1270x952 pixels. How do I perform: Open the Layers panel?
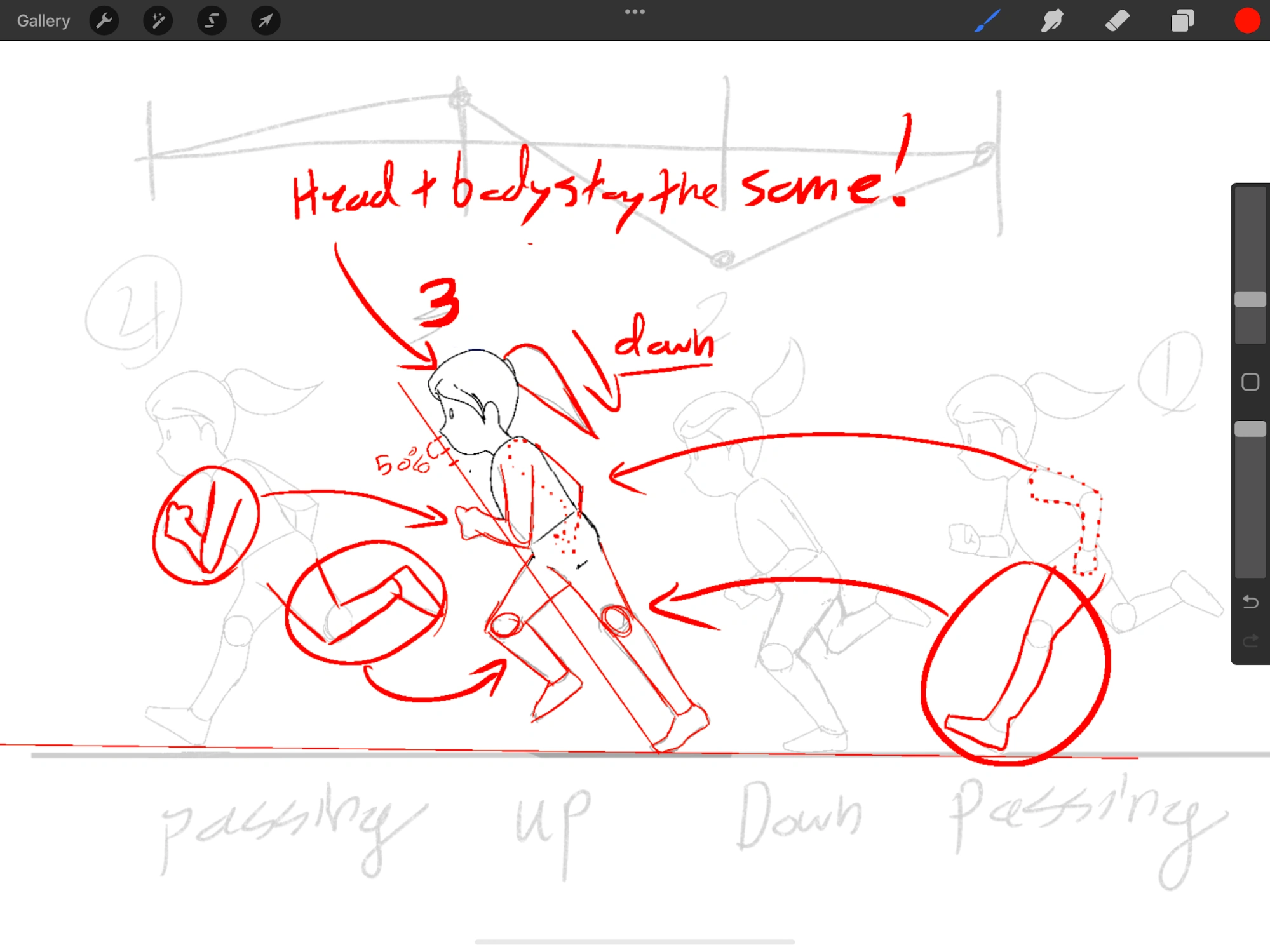point(1182,21)
